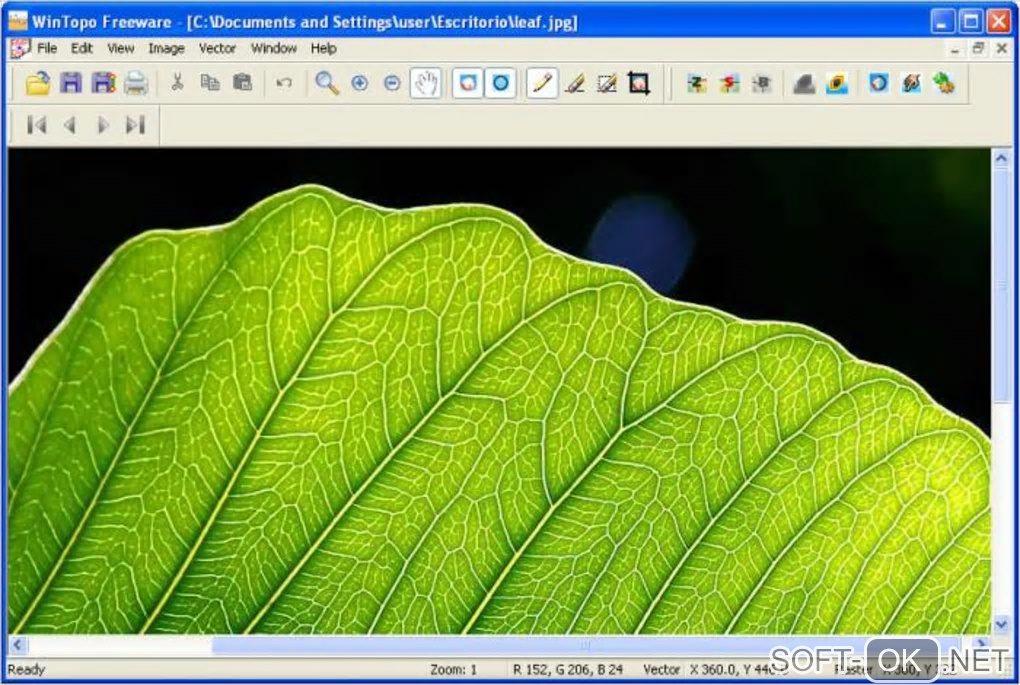Click the brown swirl vector options icon
This screenshot has height=685, width=1020.
click(x=911, y=83)
